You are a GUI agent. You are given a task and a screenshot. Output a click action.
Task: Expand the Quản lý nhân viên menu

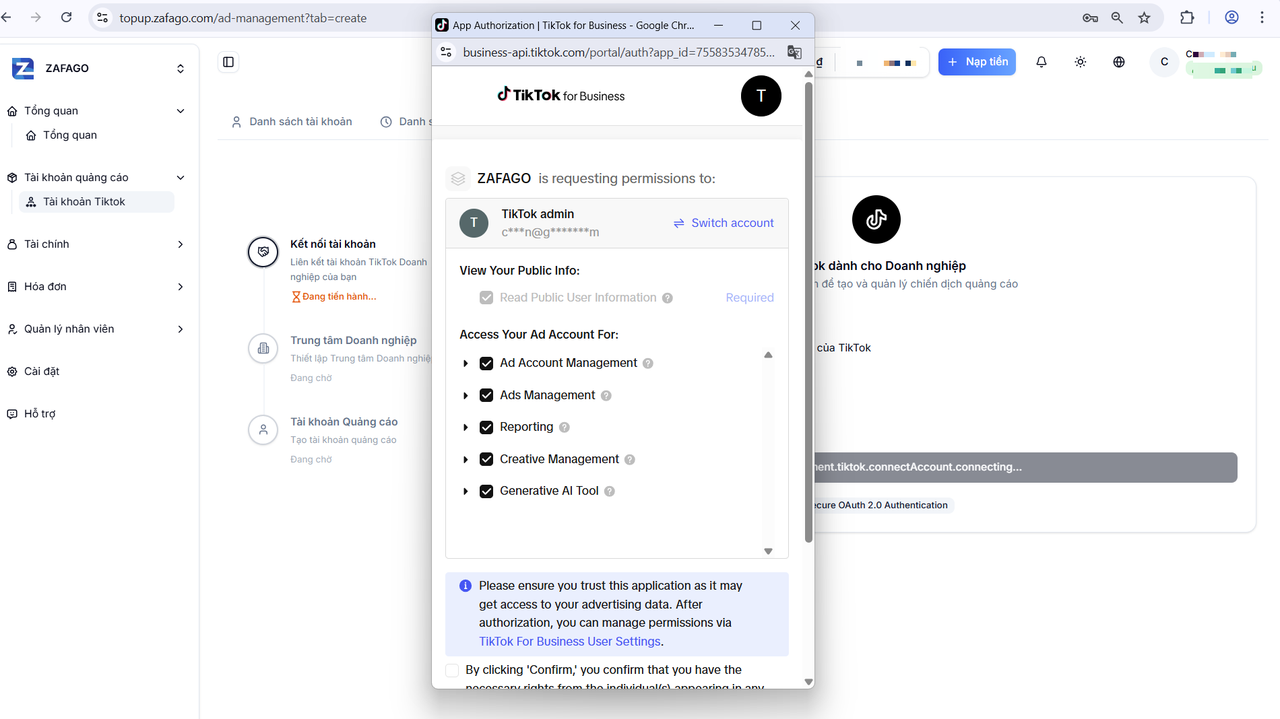tap(180, 329)
